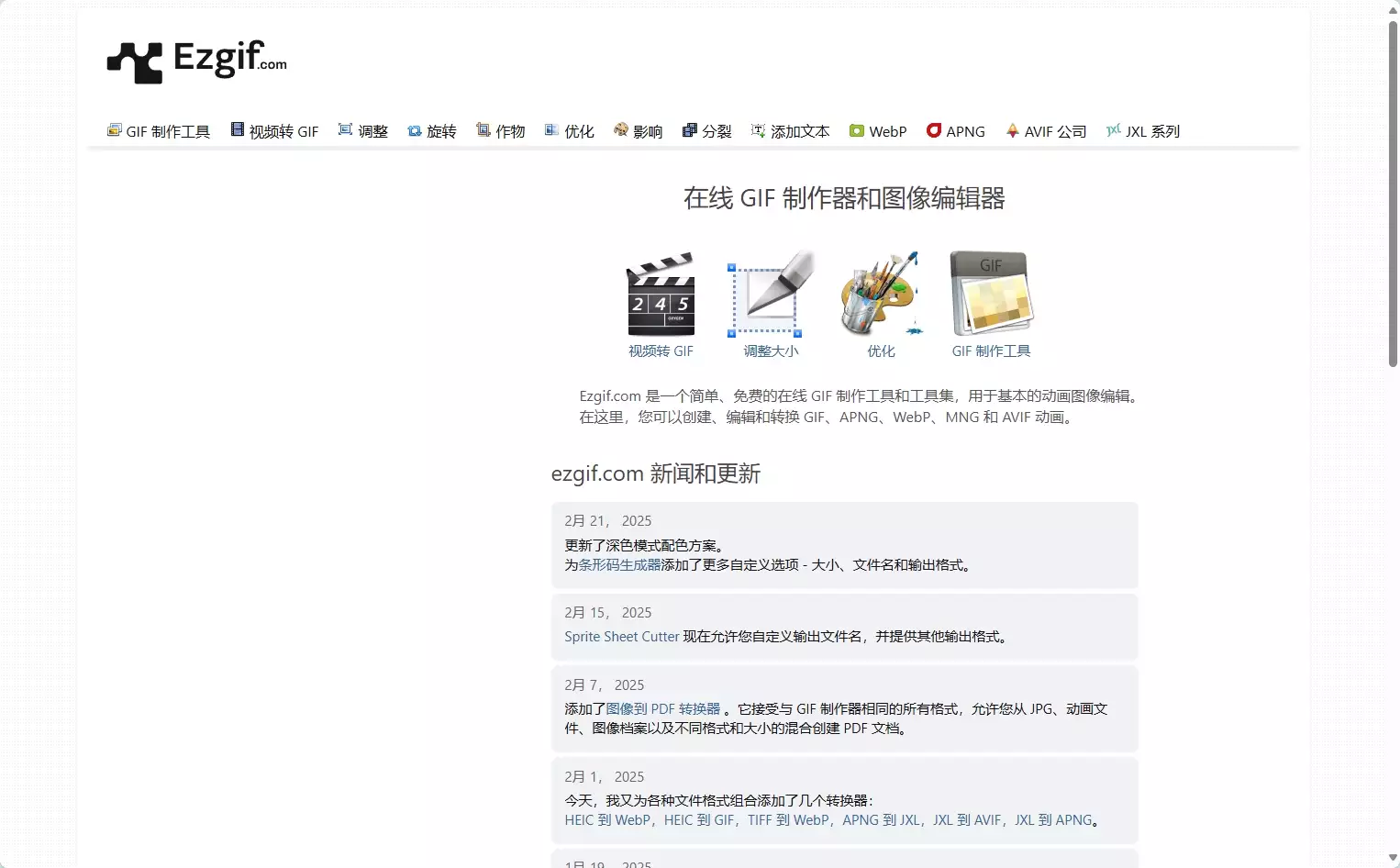
Task: Click the AVIF icon in navigation
Action: (x=1013, y=130)
